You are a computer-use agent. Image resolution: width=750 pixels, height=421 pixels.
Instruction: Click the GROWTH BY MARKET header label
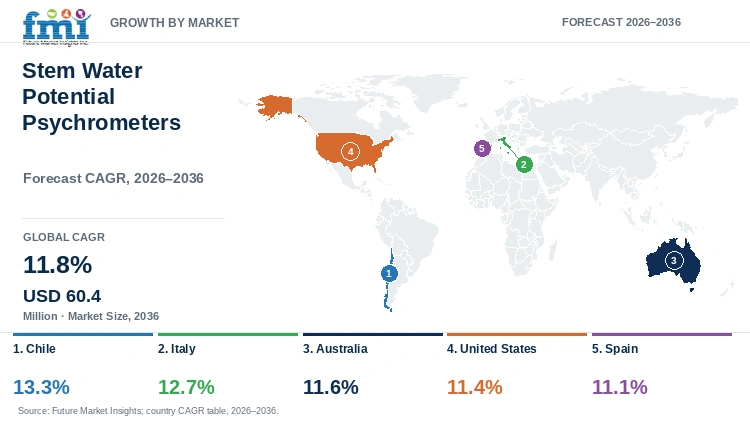[175, 22]
